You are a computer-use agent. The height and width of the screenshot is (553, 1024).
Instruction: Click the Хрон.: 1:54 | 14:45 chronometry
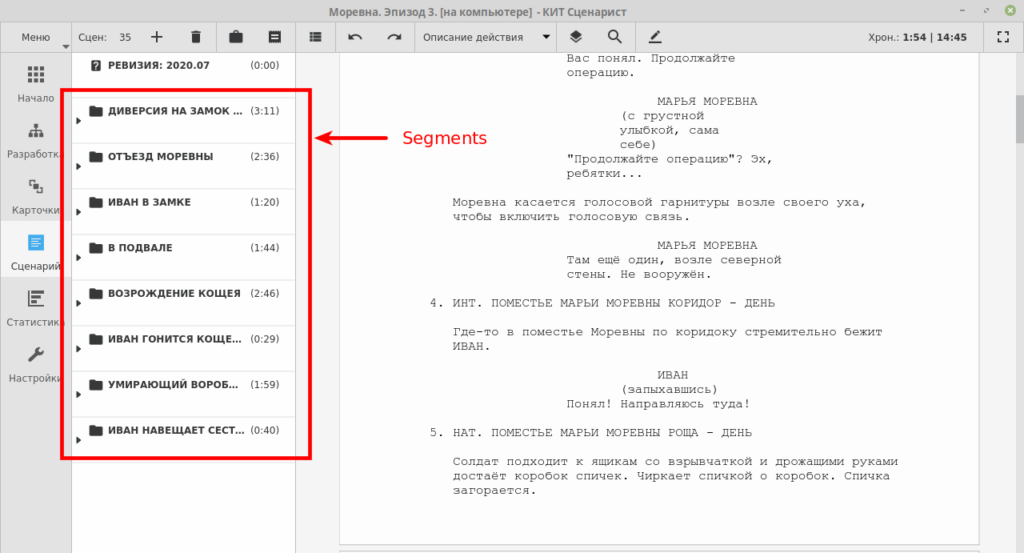917,37
